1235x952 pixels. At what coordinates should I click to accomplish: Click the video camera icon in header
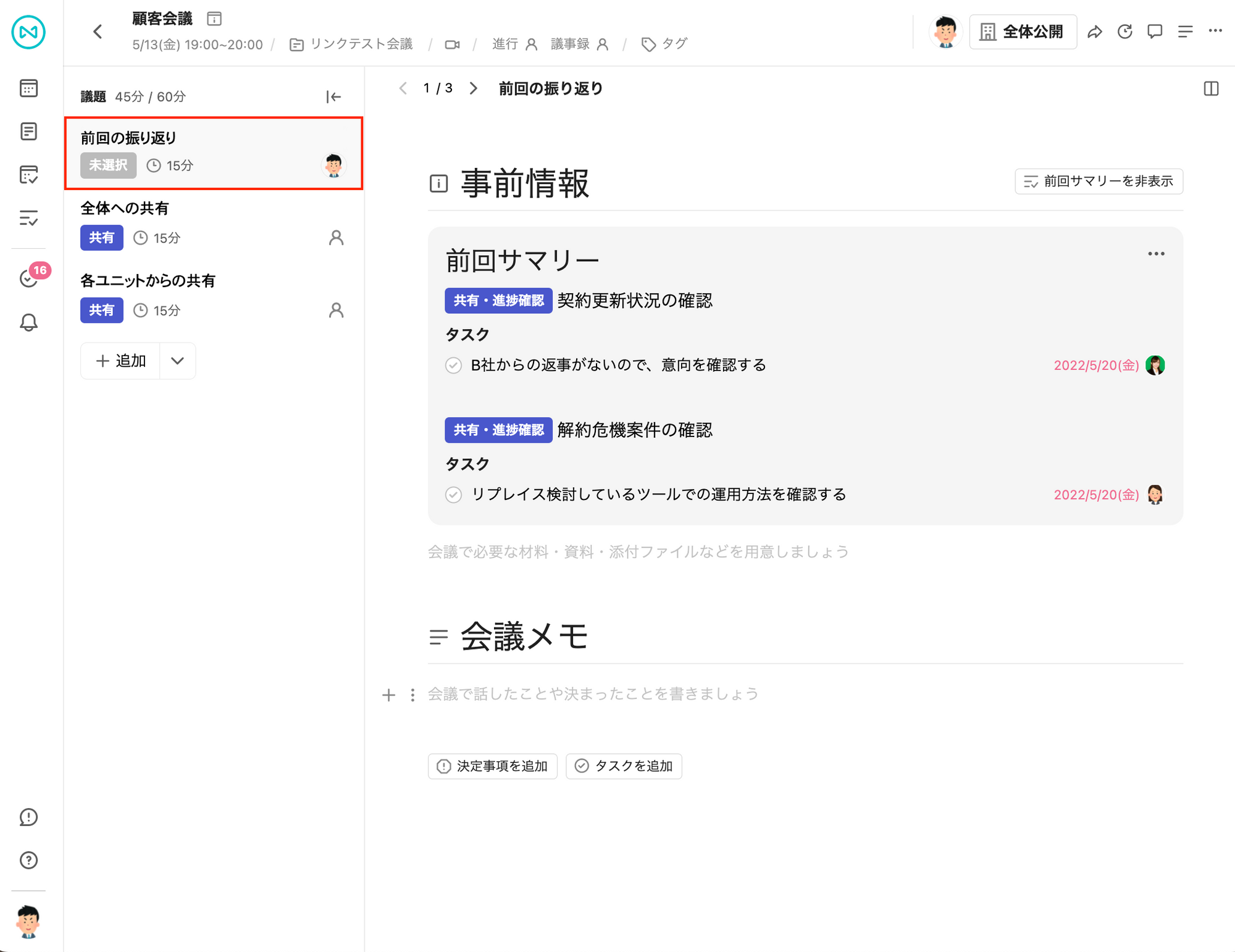[x=452, y=44]
